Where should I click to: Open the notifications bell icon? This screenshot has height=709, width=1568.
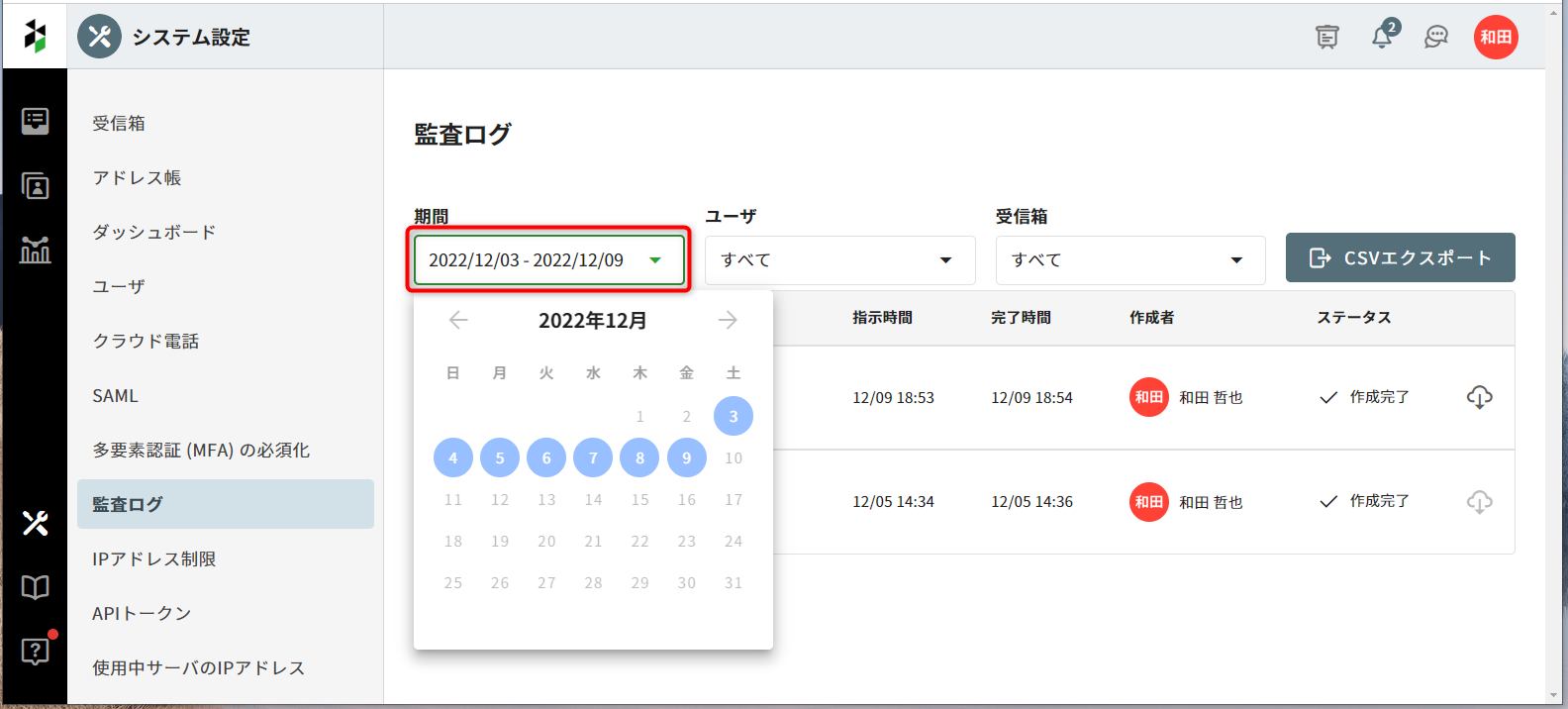[1382, 38]
